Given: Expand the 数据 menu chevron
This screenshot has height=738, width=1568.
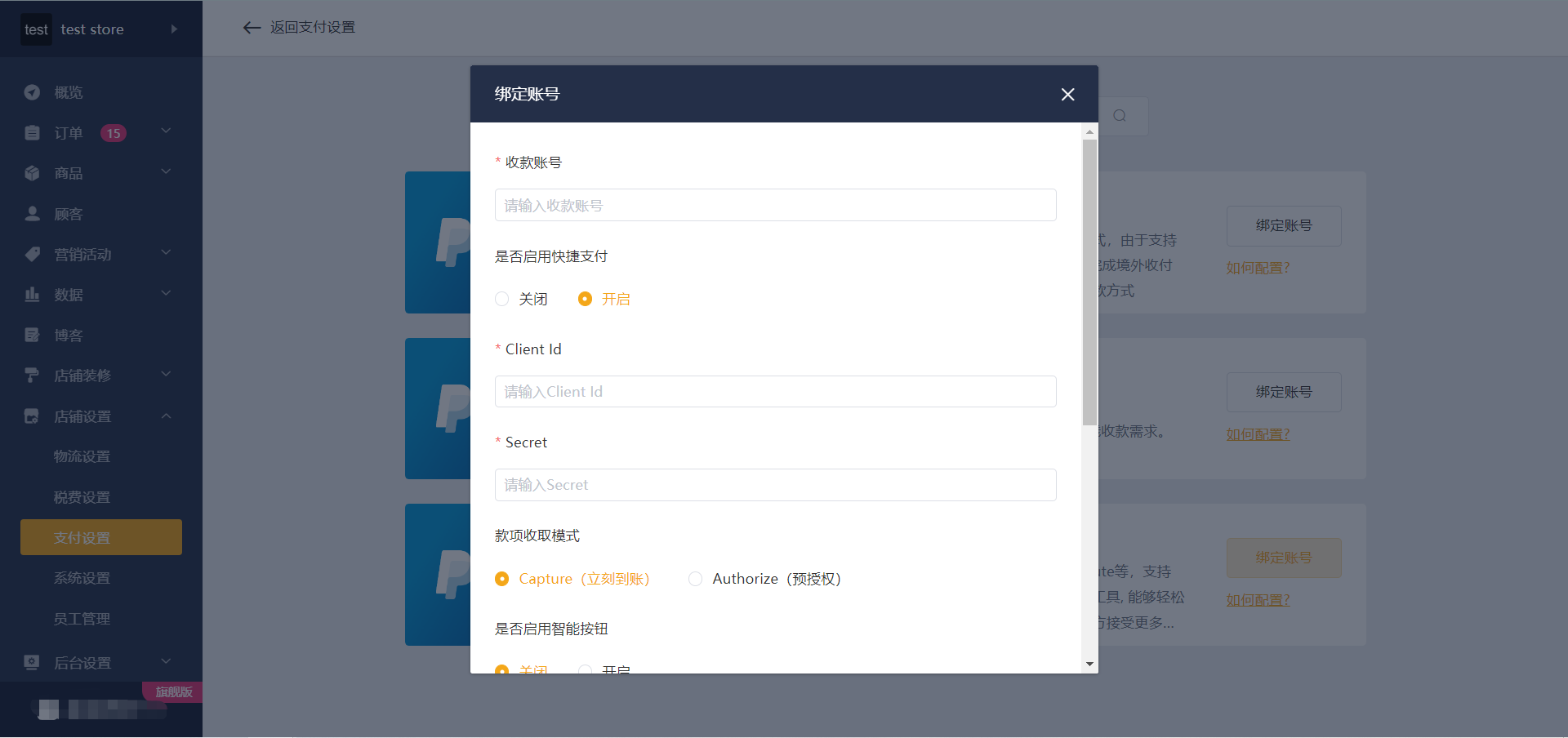Looking at the screenshot, I should click(x=166, y=293).
